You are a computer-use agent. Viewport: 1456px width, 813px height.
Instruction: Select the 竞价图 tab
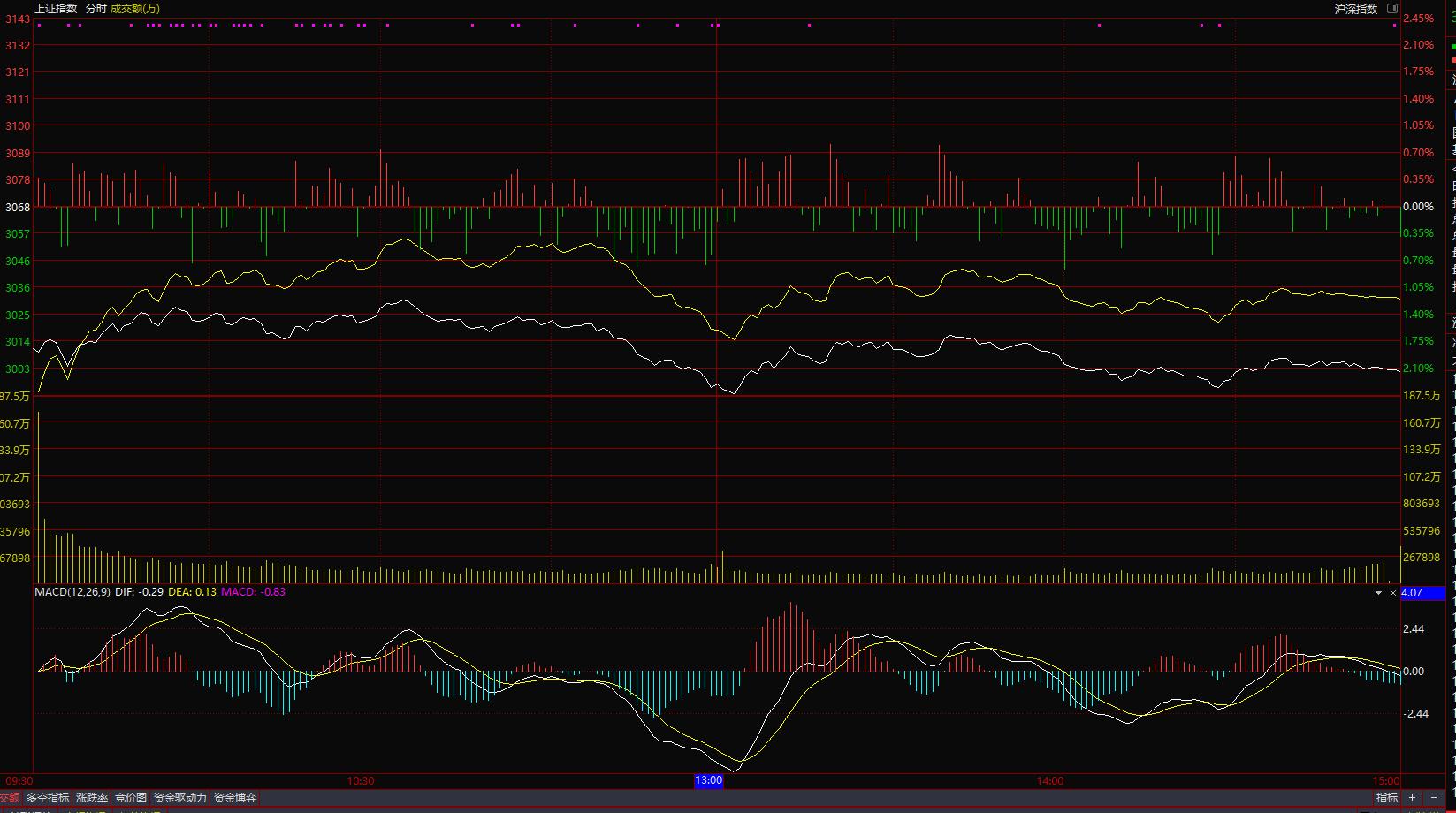click(131, 798)
